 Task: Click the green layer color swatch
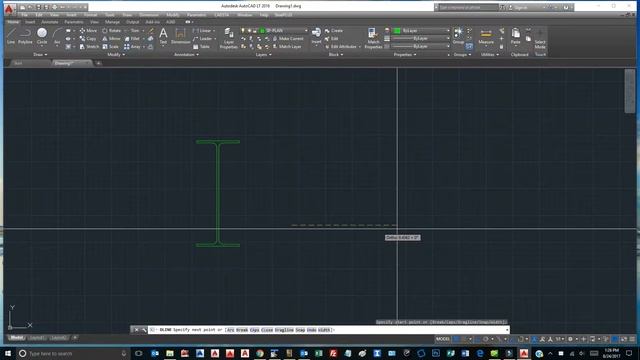262,31
